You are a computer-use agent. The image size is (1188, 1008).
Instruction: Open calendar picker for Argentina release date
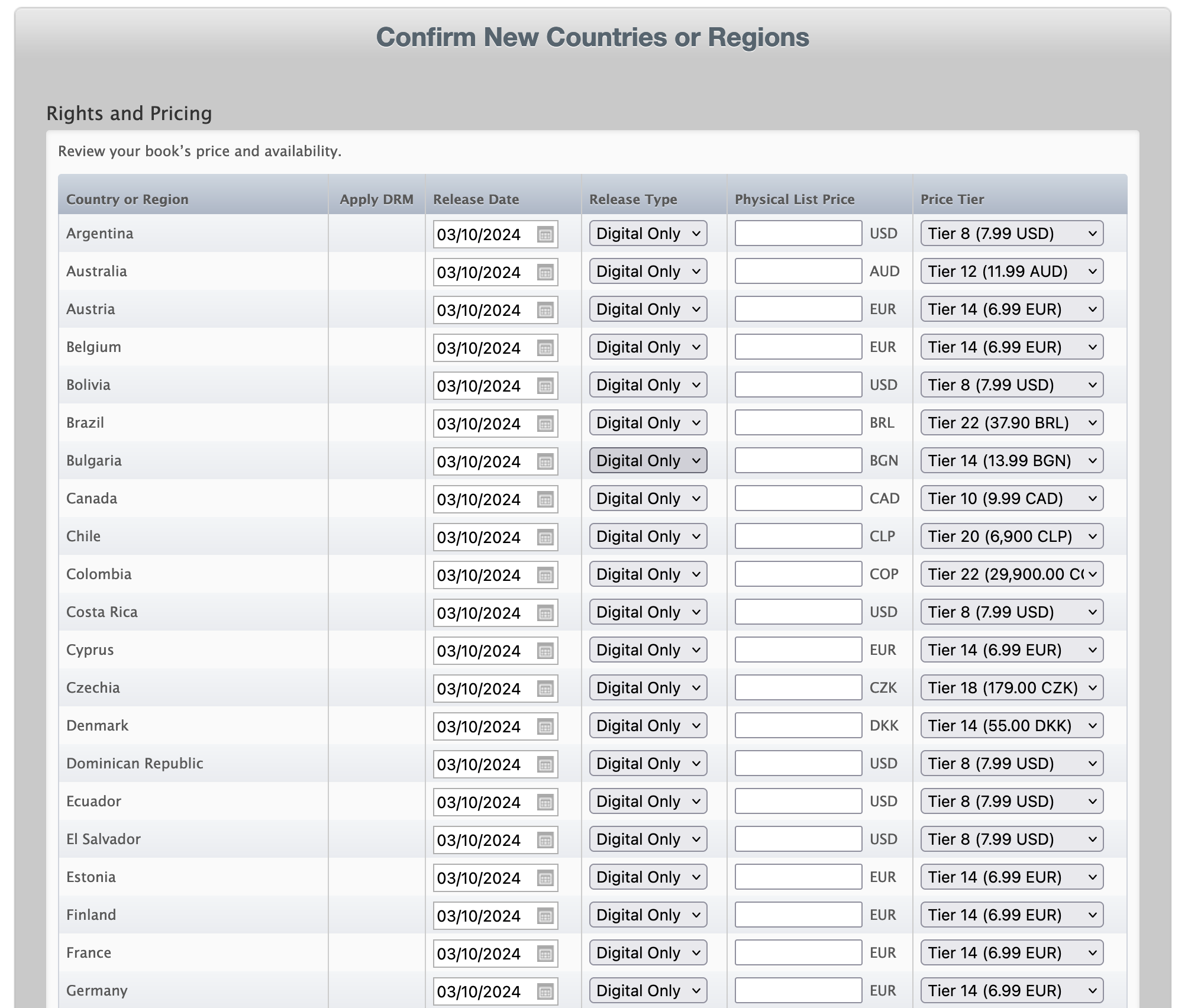pos(545,234)
